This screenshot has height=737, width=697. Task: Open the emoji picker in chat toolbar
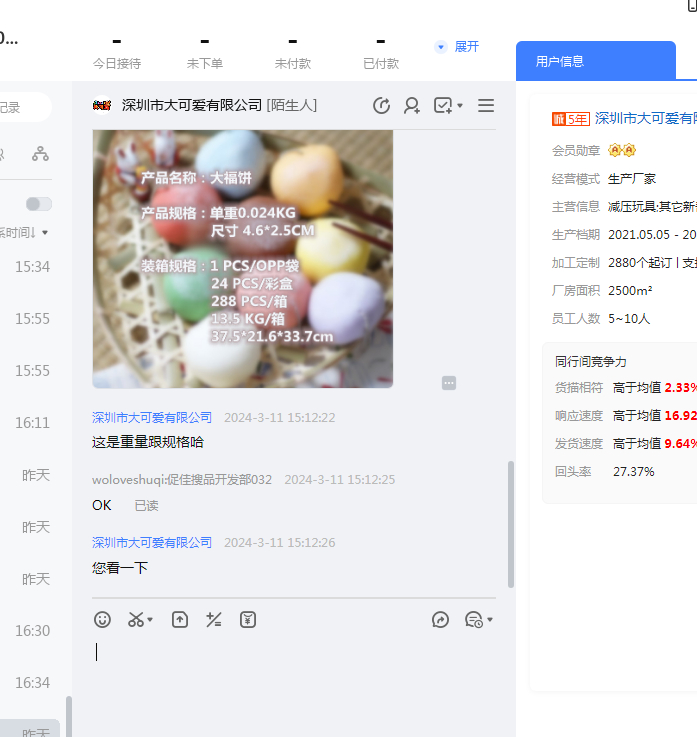102,620
